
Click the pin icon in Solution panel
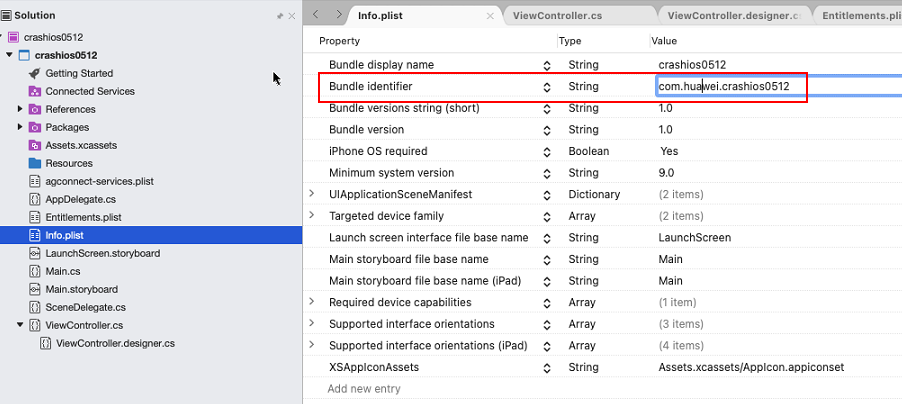pos(280,16)
